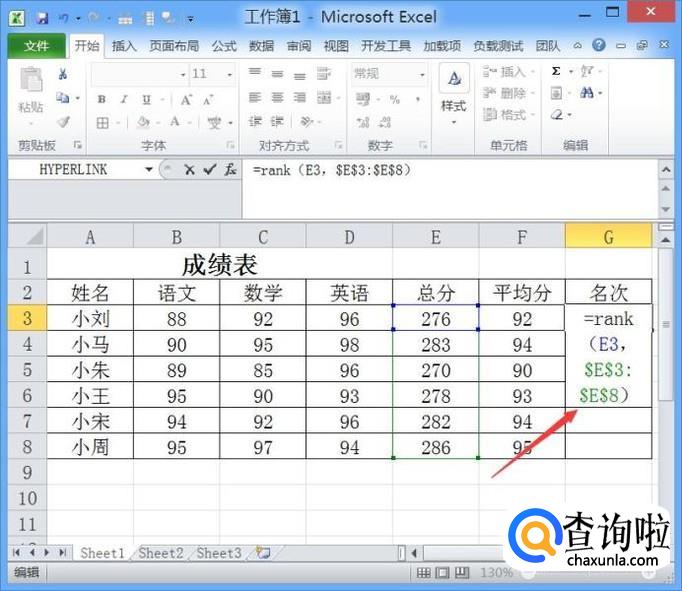The width and height of the screenshot is (682, 591).
Task: Switch to the 公式 Formulas tab
Action: pyautogui.click(x=224, y=46)
